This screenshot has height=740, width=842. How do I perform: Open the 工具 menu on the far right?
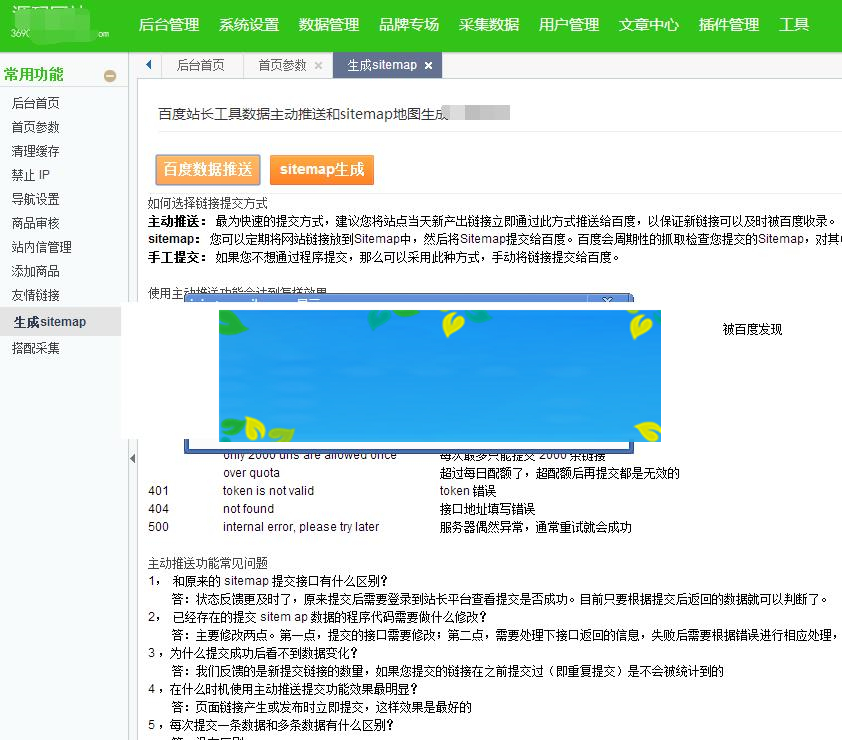[x=794, y=24]
